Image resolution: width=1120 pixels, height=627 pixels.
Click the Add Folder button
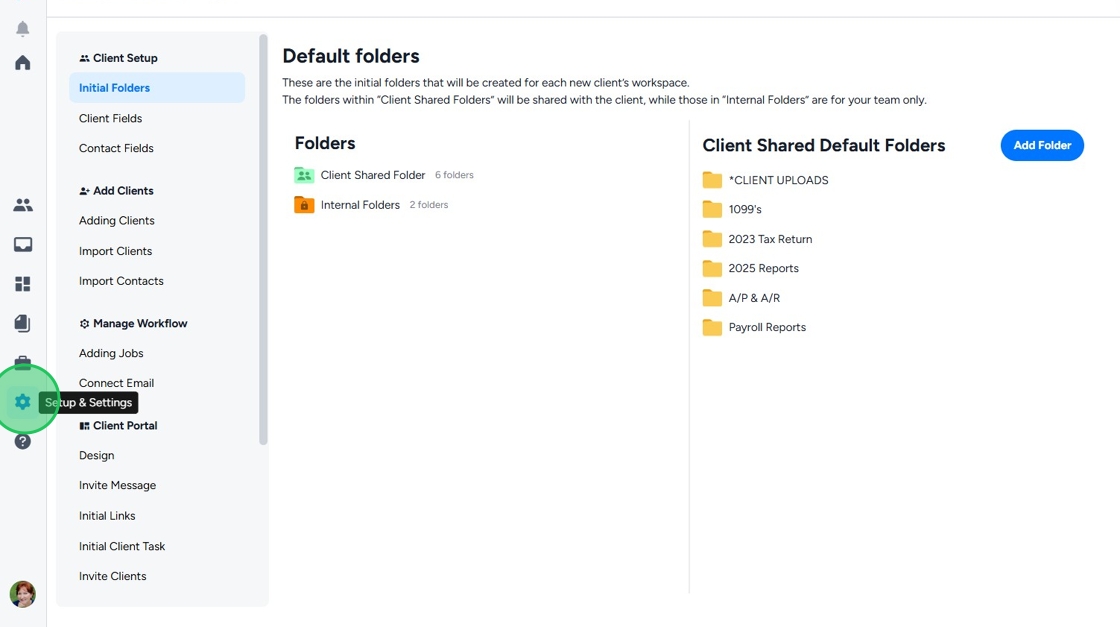(x=1042, y=146)
